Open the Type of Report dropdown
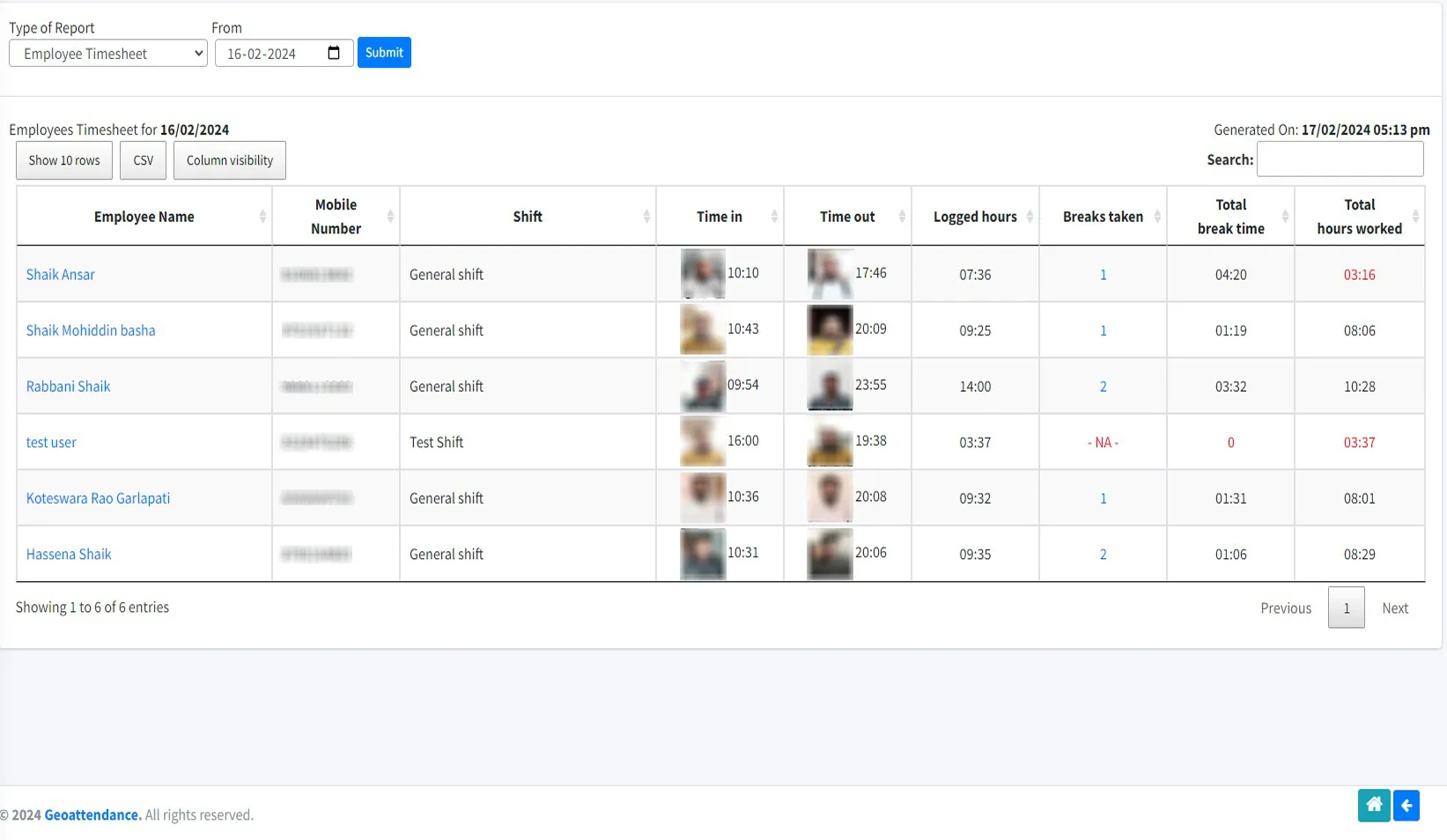Viewport: 1447px width, 840px height. pyautogui.click(x=107, y=53)
